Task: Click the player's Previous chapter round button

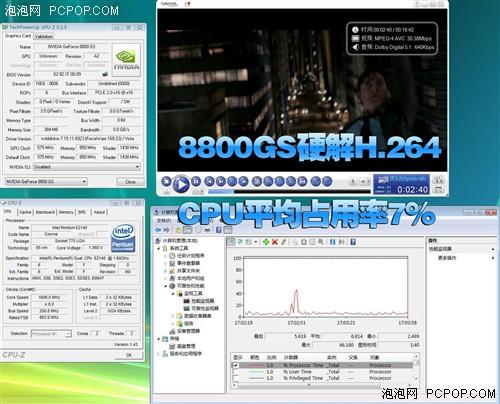Action: [209, 181]
